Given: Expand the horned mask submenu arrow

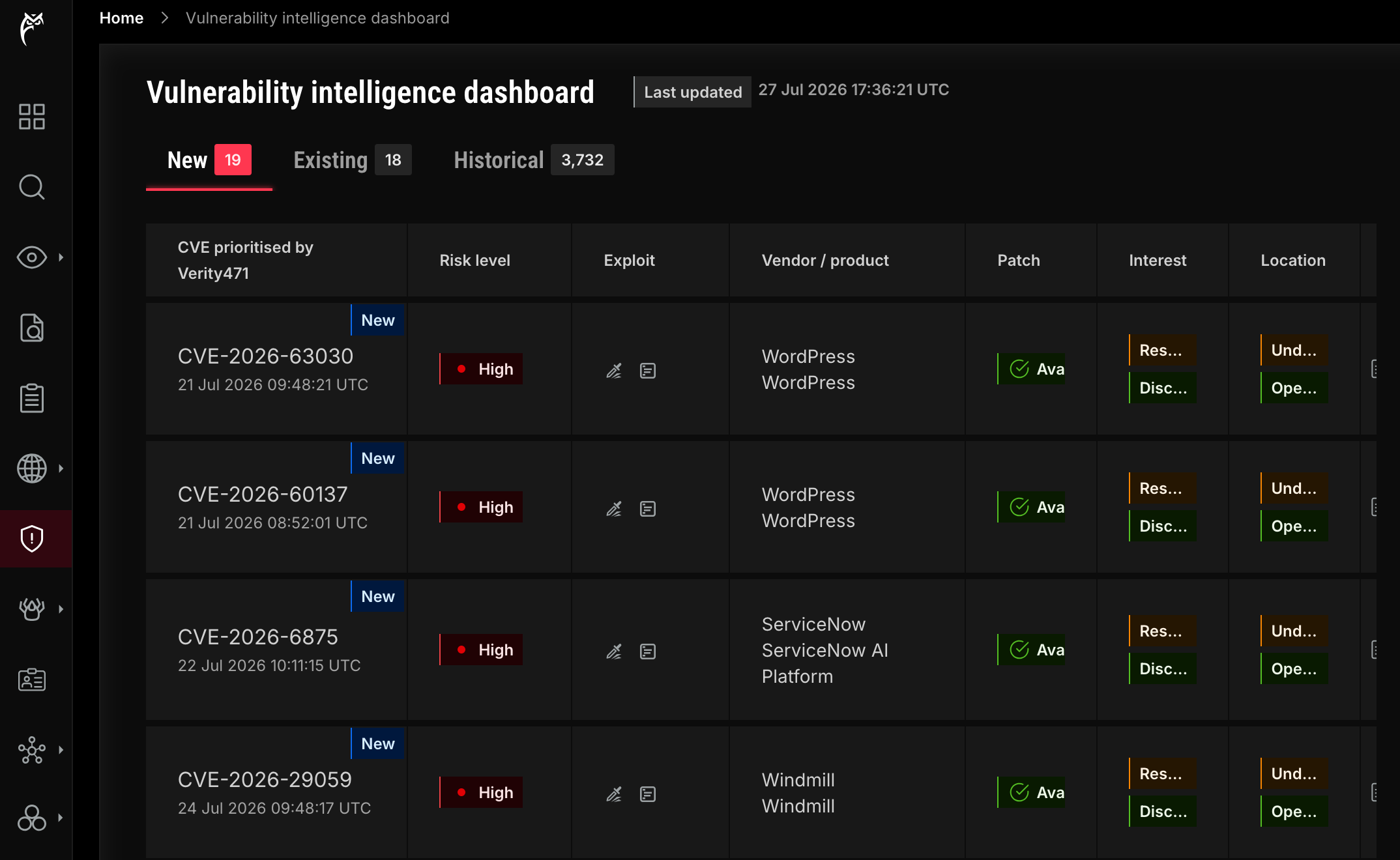Looking at the screenshot, I should [61, 609].
